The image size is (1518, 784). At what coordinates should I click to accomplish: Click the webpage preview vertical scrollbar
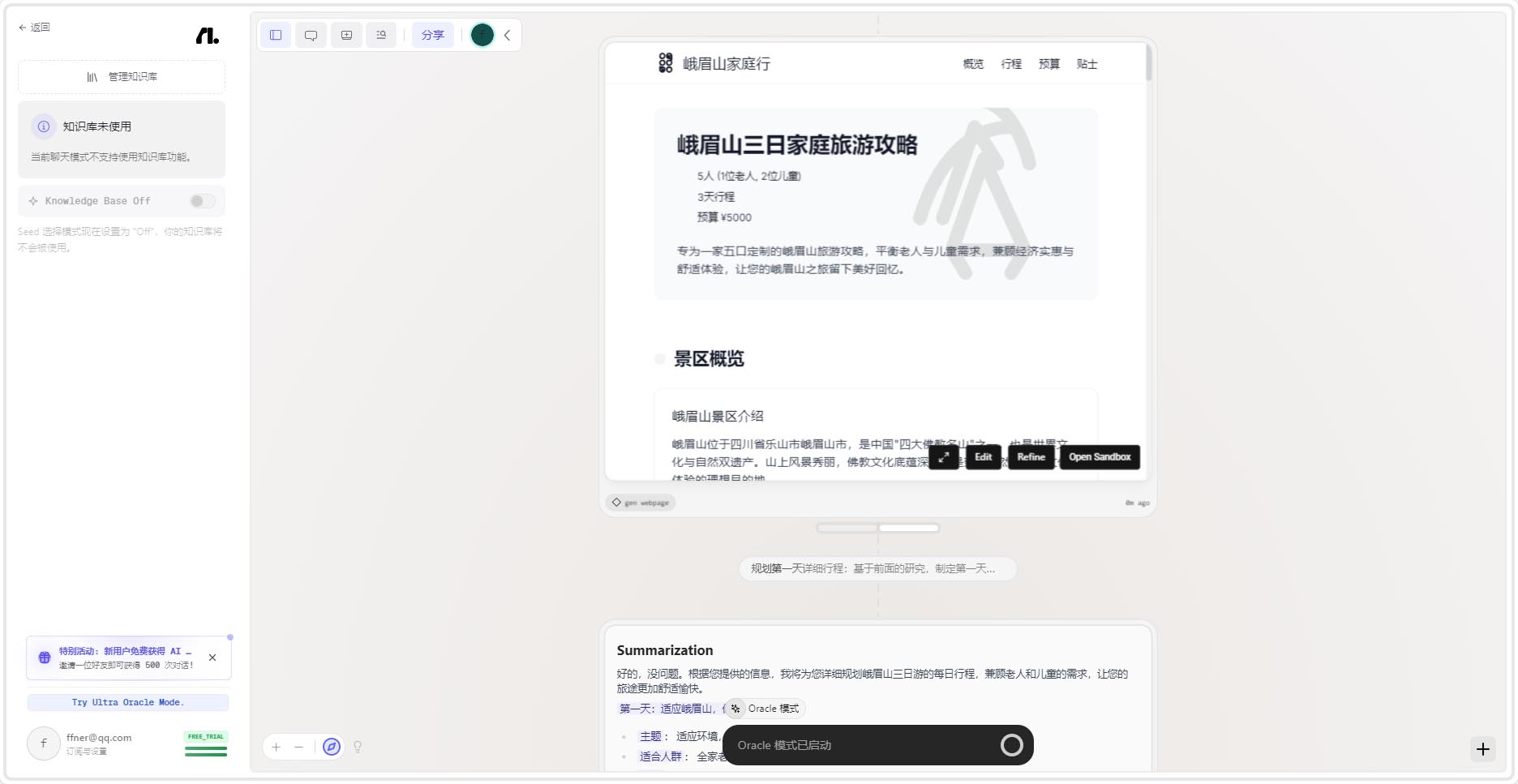pos(1148,65)
